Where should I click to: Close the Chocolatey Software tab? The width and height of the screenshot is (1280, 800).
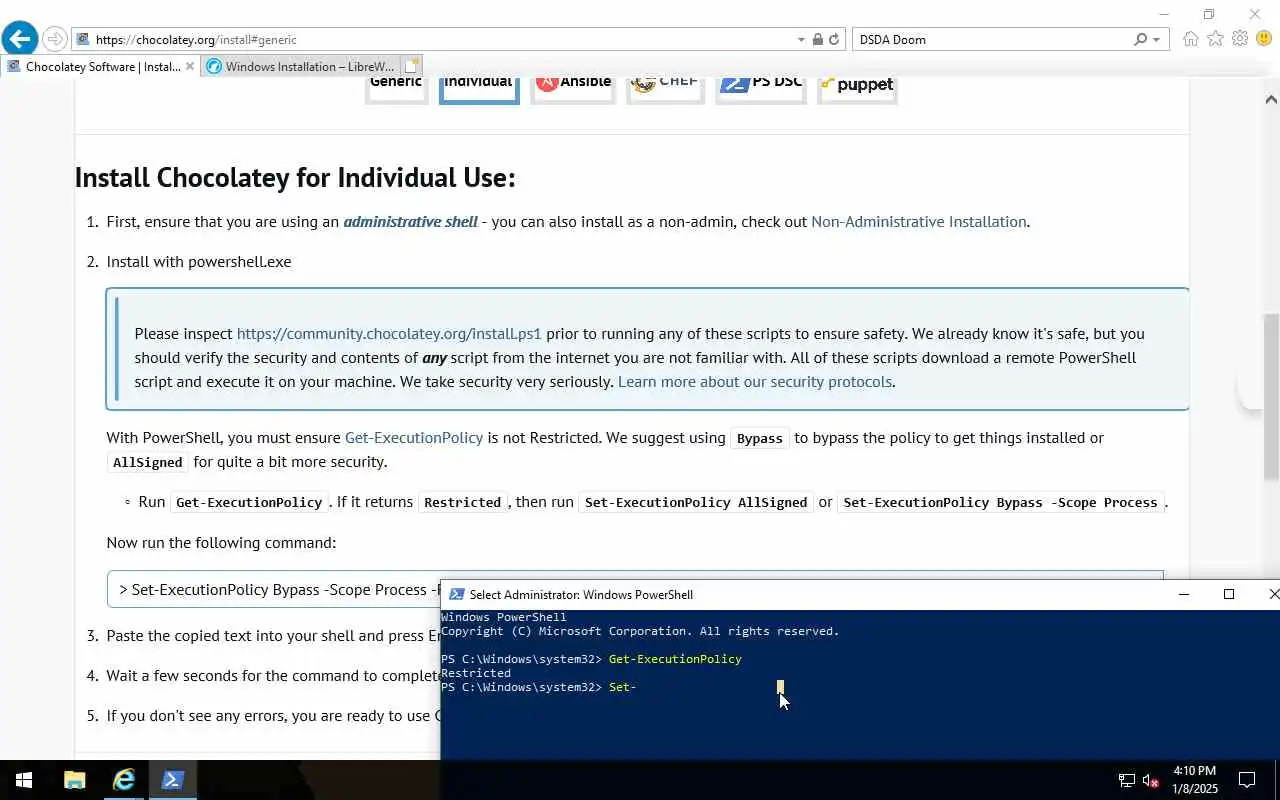[x=190, y=66]
